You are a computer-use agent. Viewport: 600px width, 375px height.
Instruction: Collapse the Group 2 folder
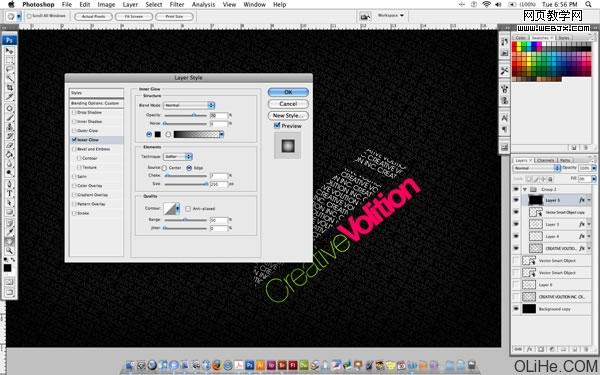pos(525,189)
